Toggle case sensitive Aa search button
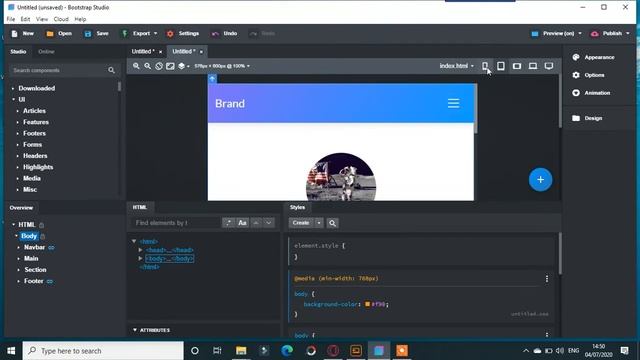This screenshot has width=640, height=360. click(242, 223)
